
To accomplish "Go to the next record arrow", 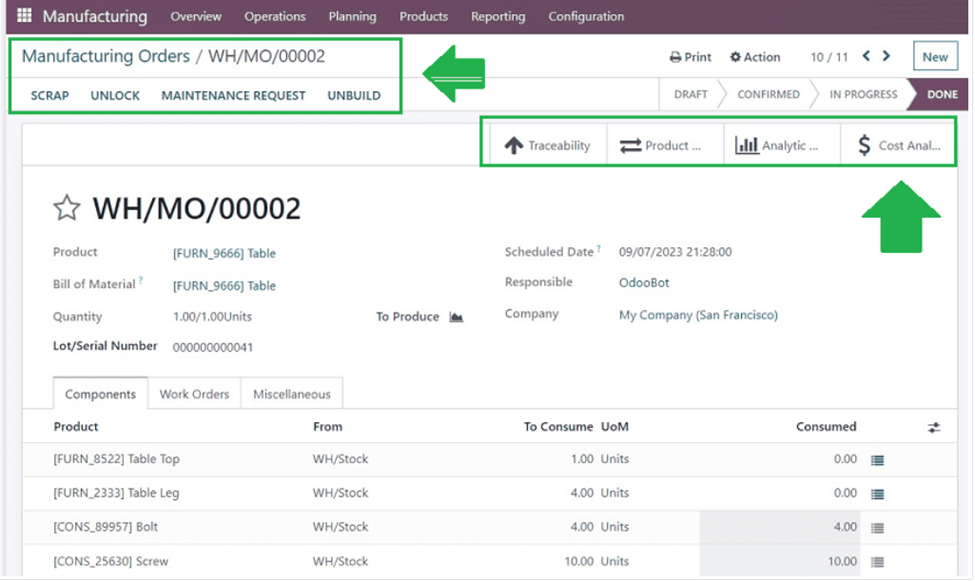I will coord(886,57).
